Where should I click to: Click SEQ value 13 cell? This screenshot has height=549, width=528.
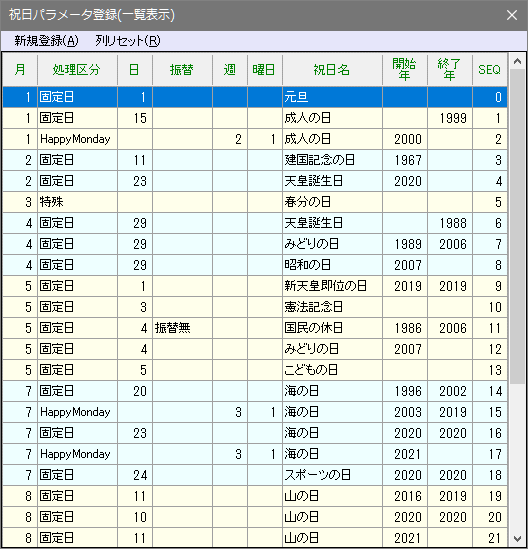(489, 370)
